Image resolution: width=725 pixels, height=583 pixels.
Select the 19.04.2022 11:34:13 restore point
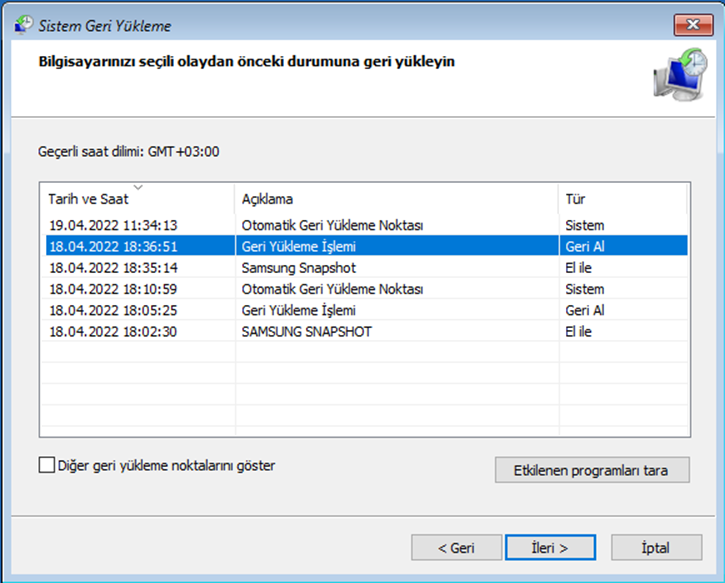click(x=367, y=225)
